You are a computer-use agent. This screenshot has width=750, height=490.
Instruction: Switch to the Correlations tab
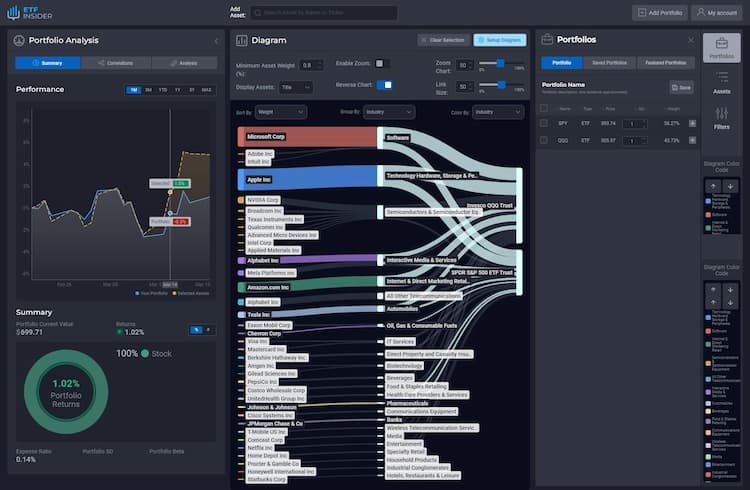116,63
